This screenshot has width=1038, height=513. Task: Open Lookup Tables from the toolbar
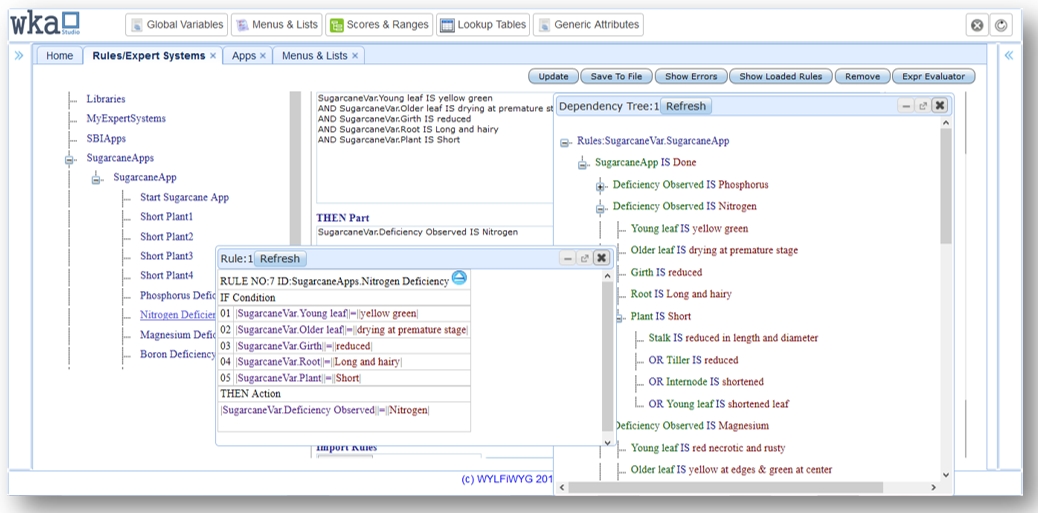(x=482, y=24)
